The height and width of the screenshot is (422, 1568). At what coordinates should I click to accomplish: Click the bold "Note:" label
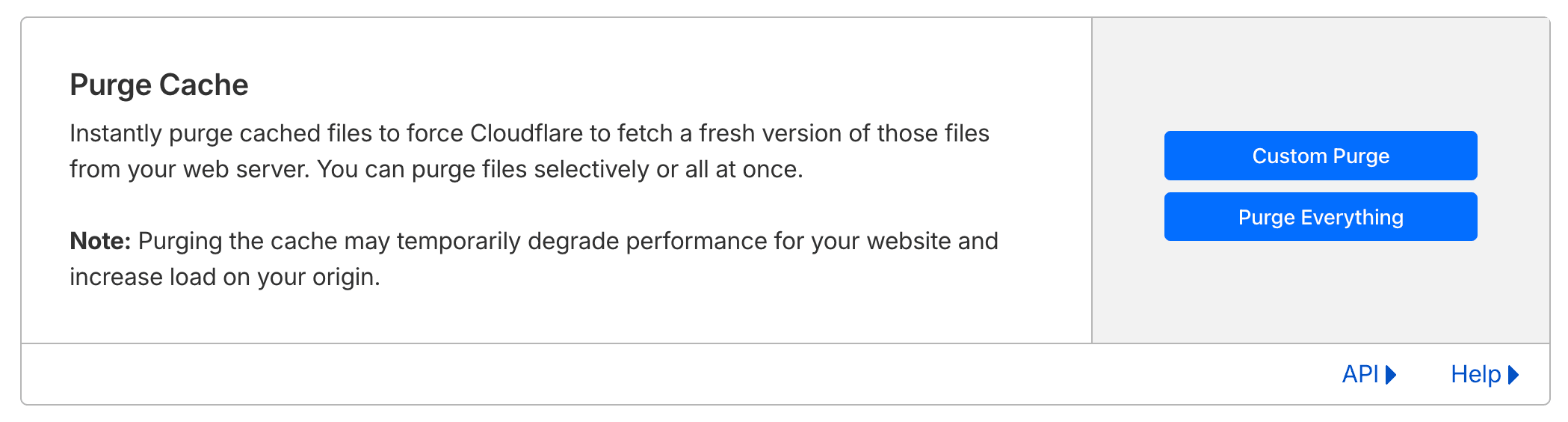click(x=100, y=241)
